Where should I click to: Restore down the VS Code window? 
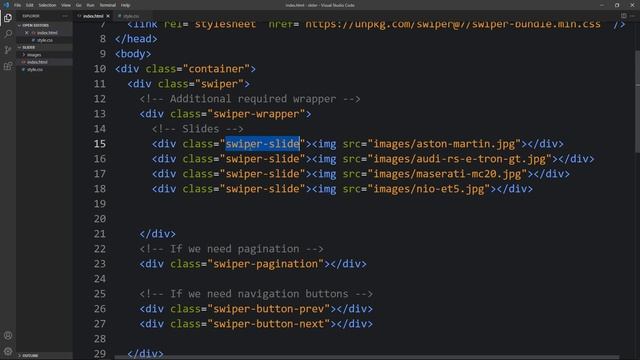(617, 5)
